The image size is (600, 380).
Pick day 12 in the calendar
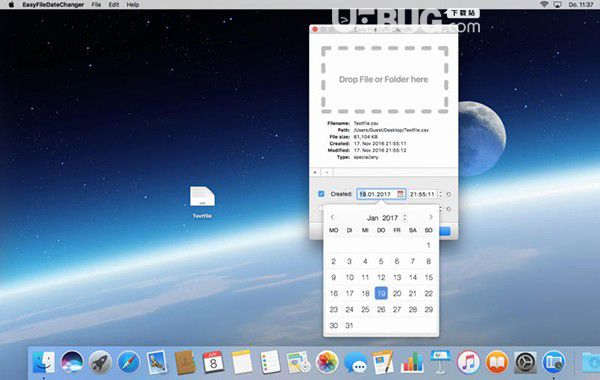click(381, 277)
